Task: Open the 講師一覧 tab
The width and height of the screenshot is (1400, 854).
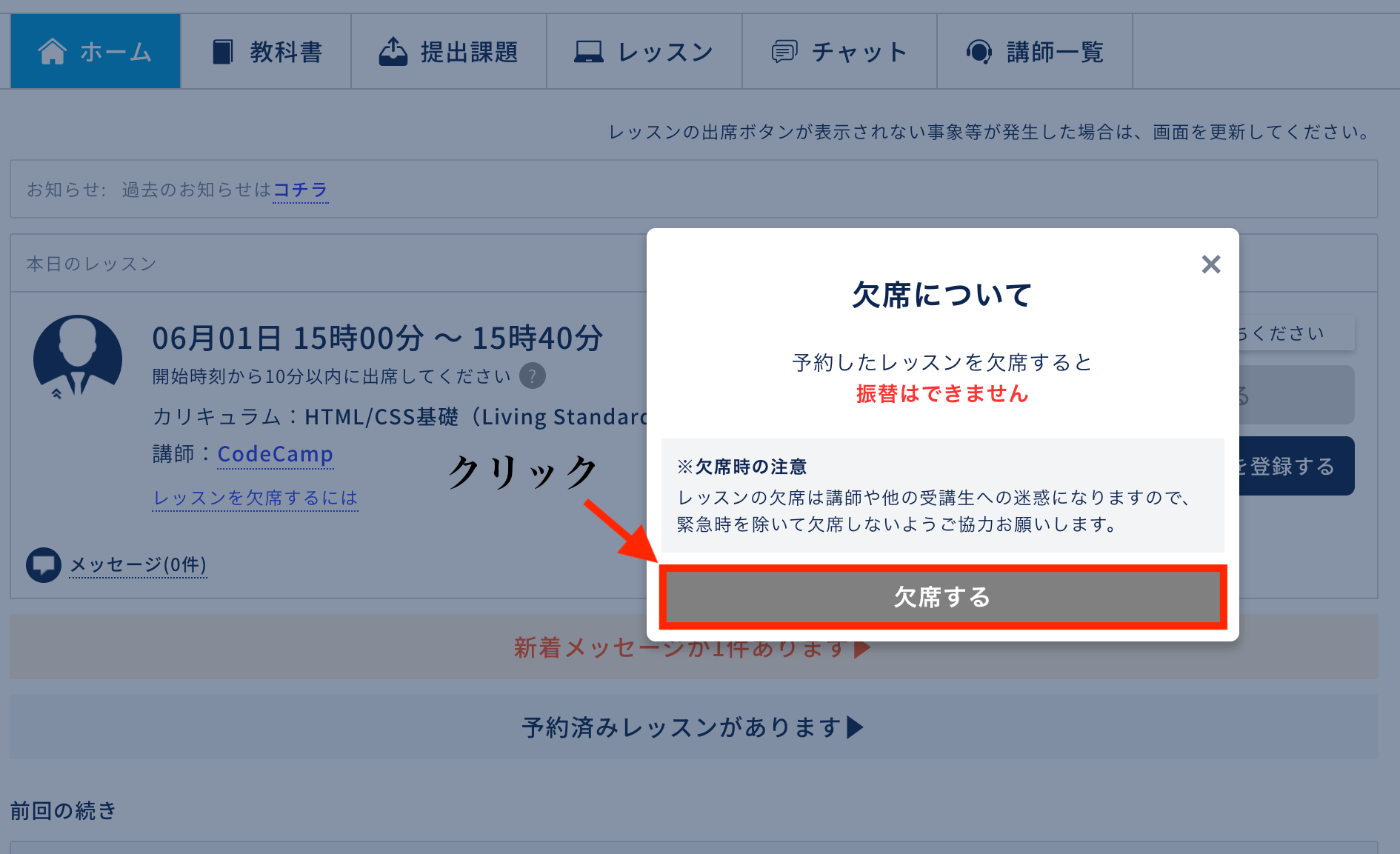Action: (1035, 51)
